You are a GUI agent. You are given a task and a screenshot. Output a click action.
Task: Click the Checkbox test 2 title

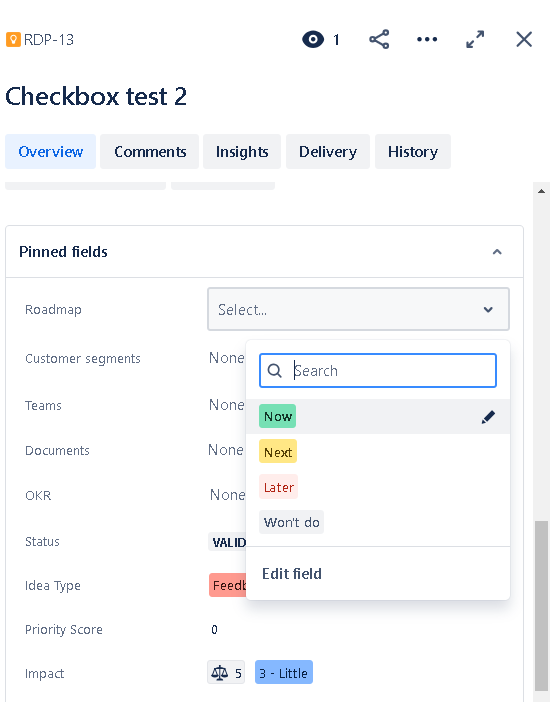pos(96,96)
